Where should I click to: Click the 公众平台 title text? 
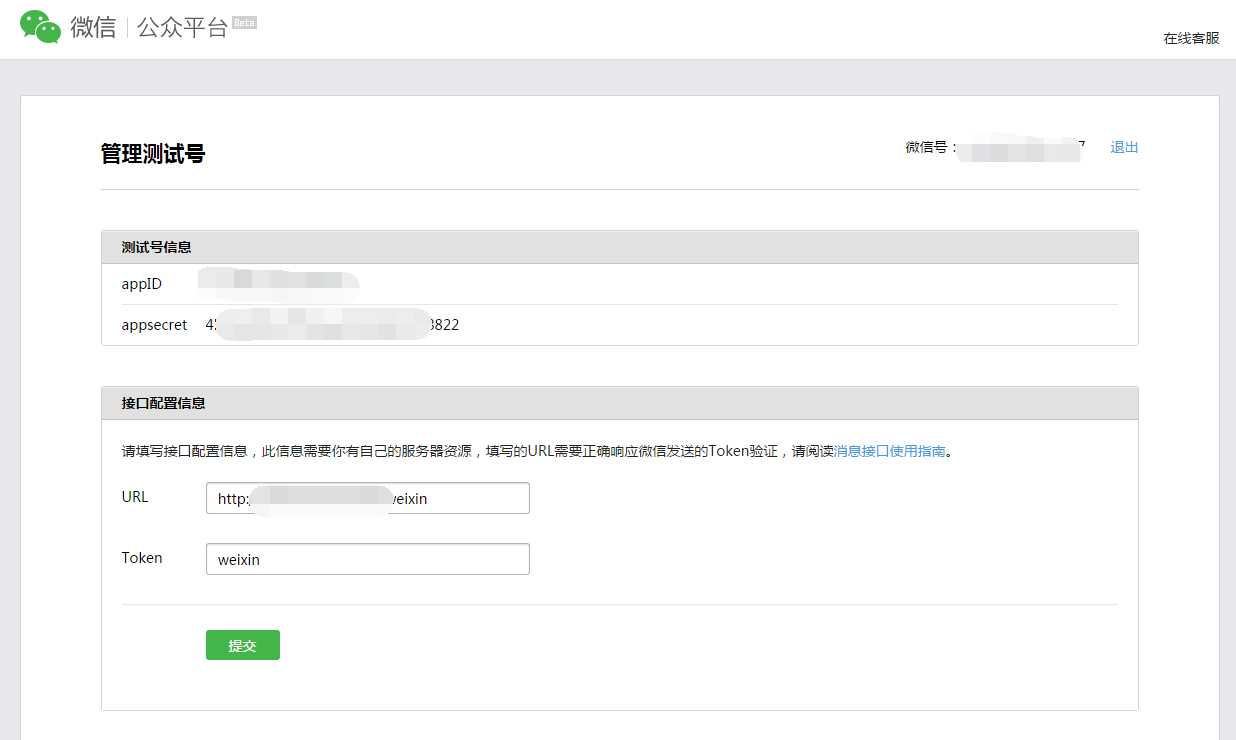click(x=182, y=27)
